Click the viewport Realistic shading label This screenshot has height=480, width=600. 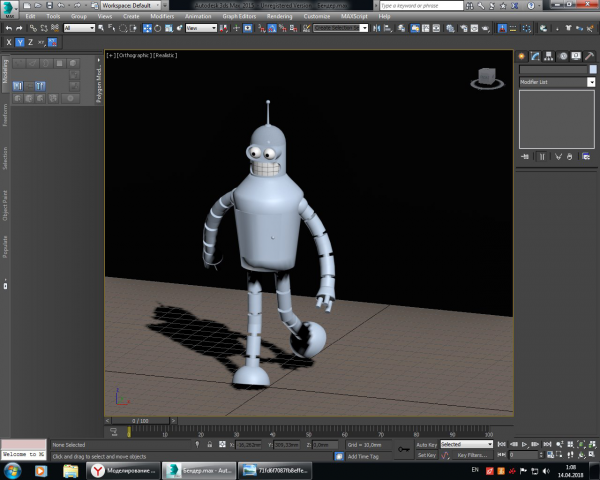[x=165, y=56]
